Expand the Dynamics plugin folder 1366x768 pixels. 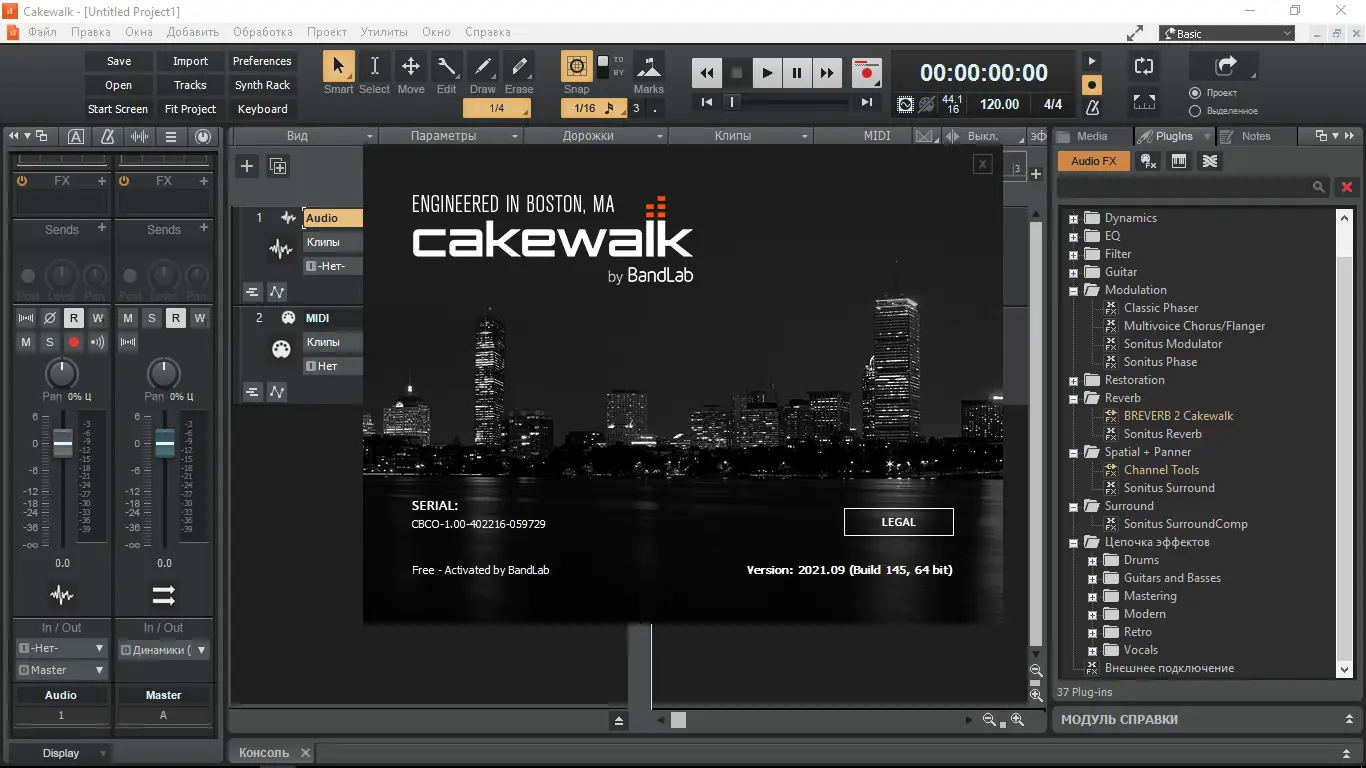coord(1074,218)
